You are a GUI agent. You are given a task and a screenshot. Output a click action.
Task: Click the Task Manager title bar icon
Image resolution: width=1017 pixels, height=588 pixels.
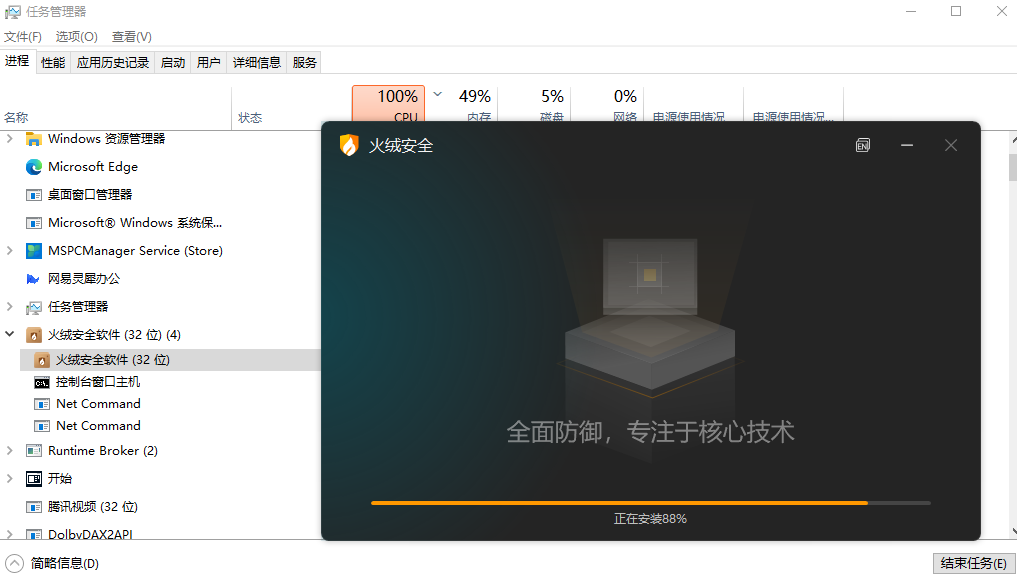(x=12, y=12)
